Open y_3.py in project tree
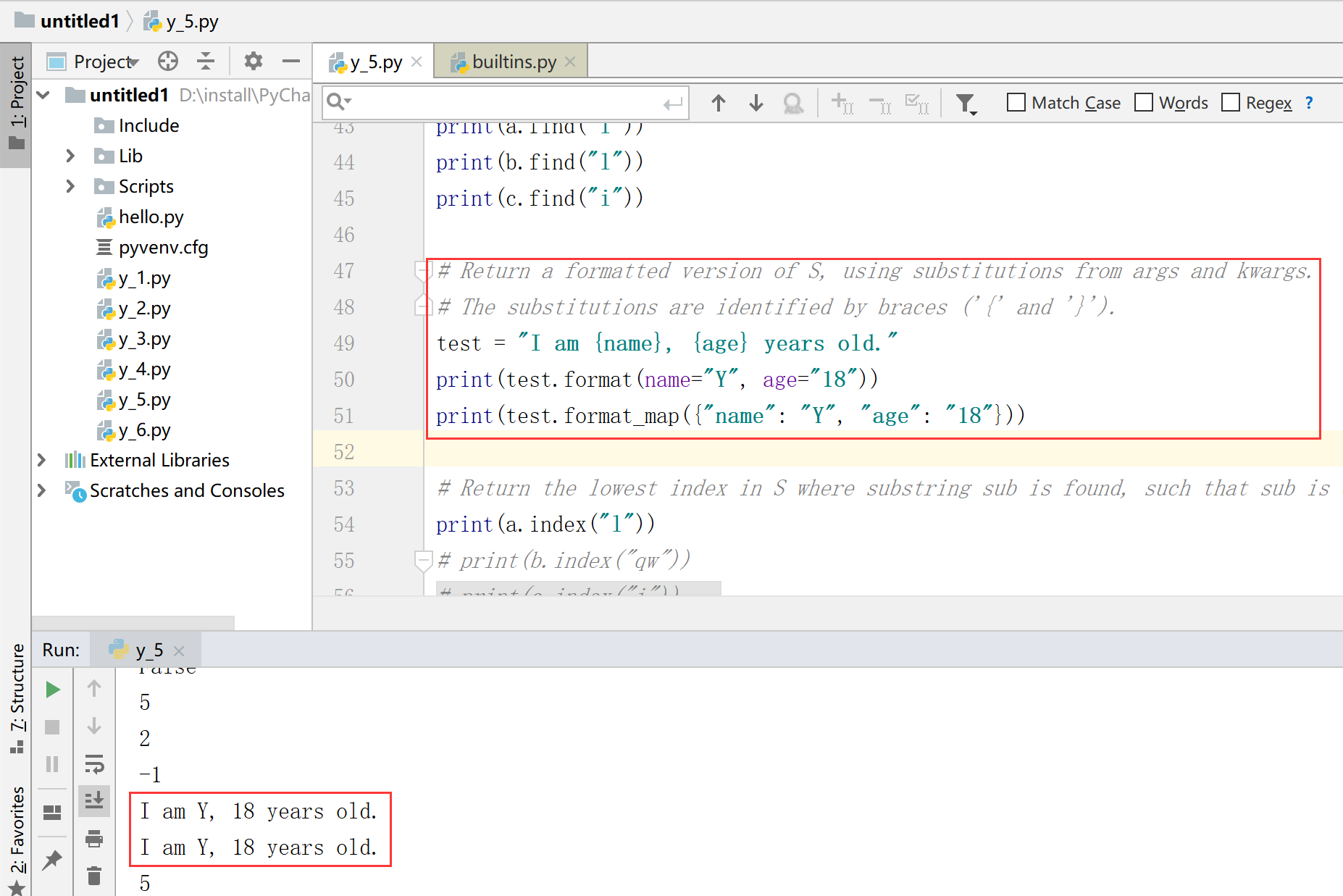1343x896 pixels. 134,339
